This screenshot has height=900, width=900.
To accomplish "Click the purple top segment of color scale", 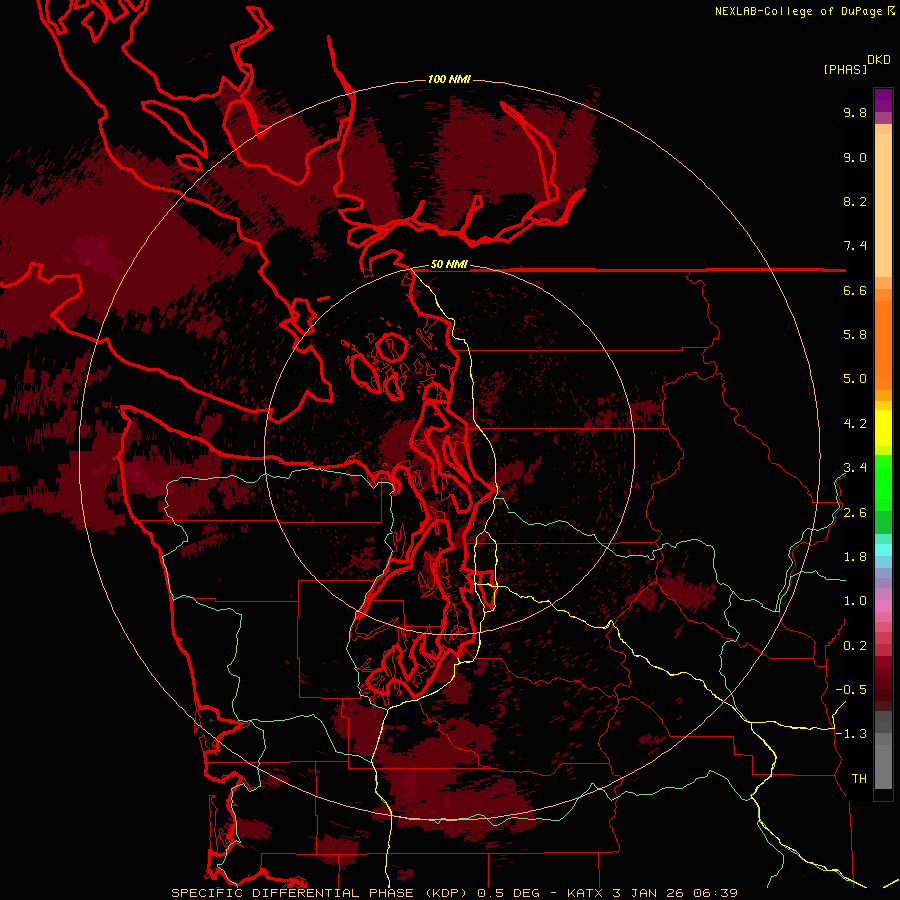I will pos(883,100).
